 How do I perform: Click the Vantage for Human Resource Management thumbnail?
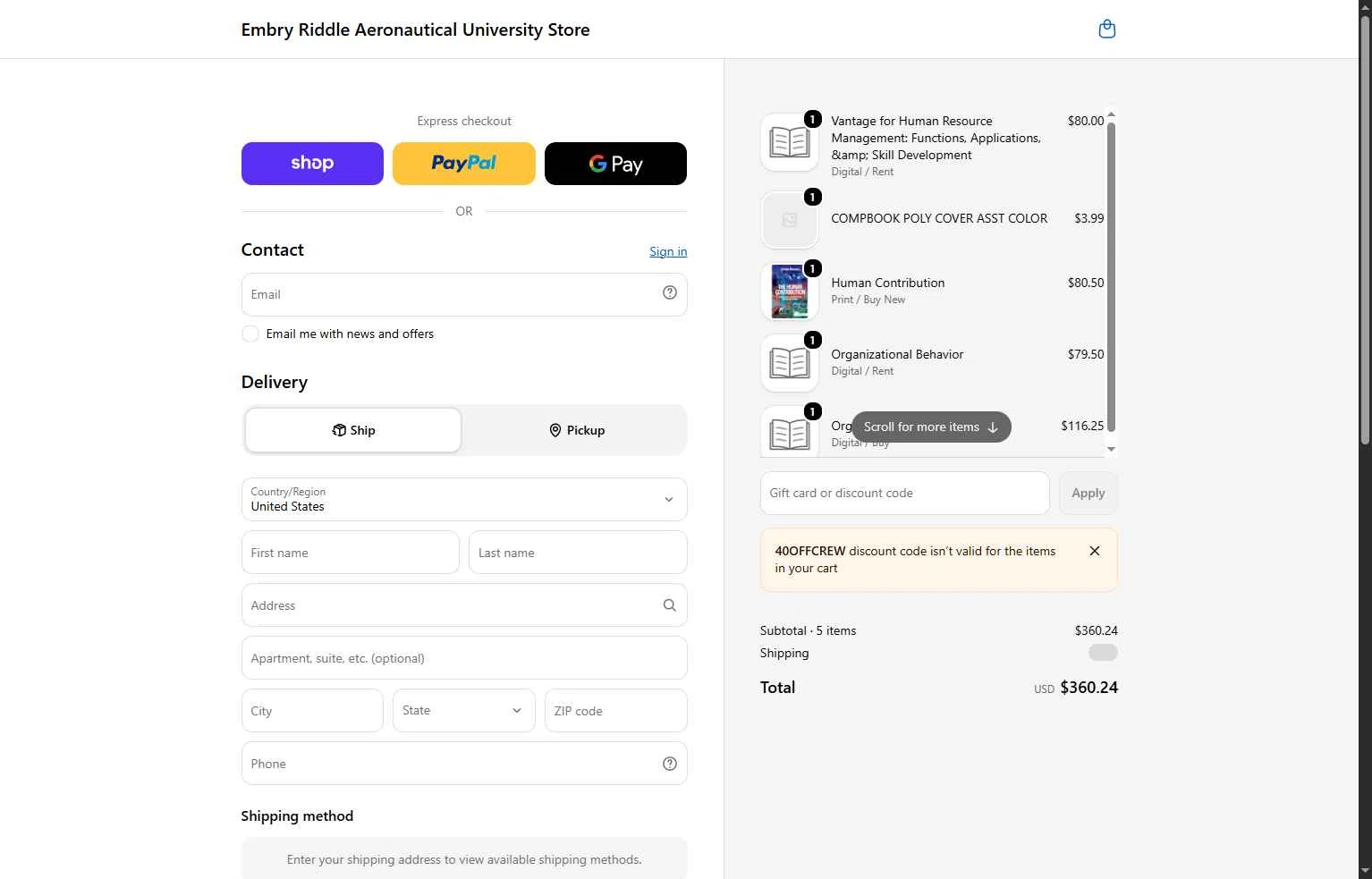pos(790,142)
